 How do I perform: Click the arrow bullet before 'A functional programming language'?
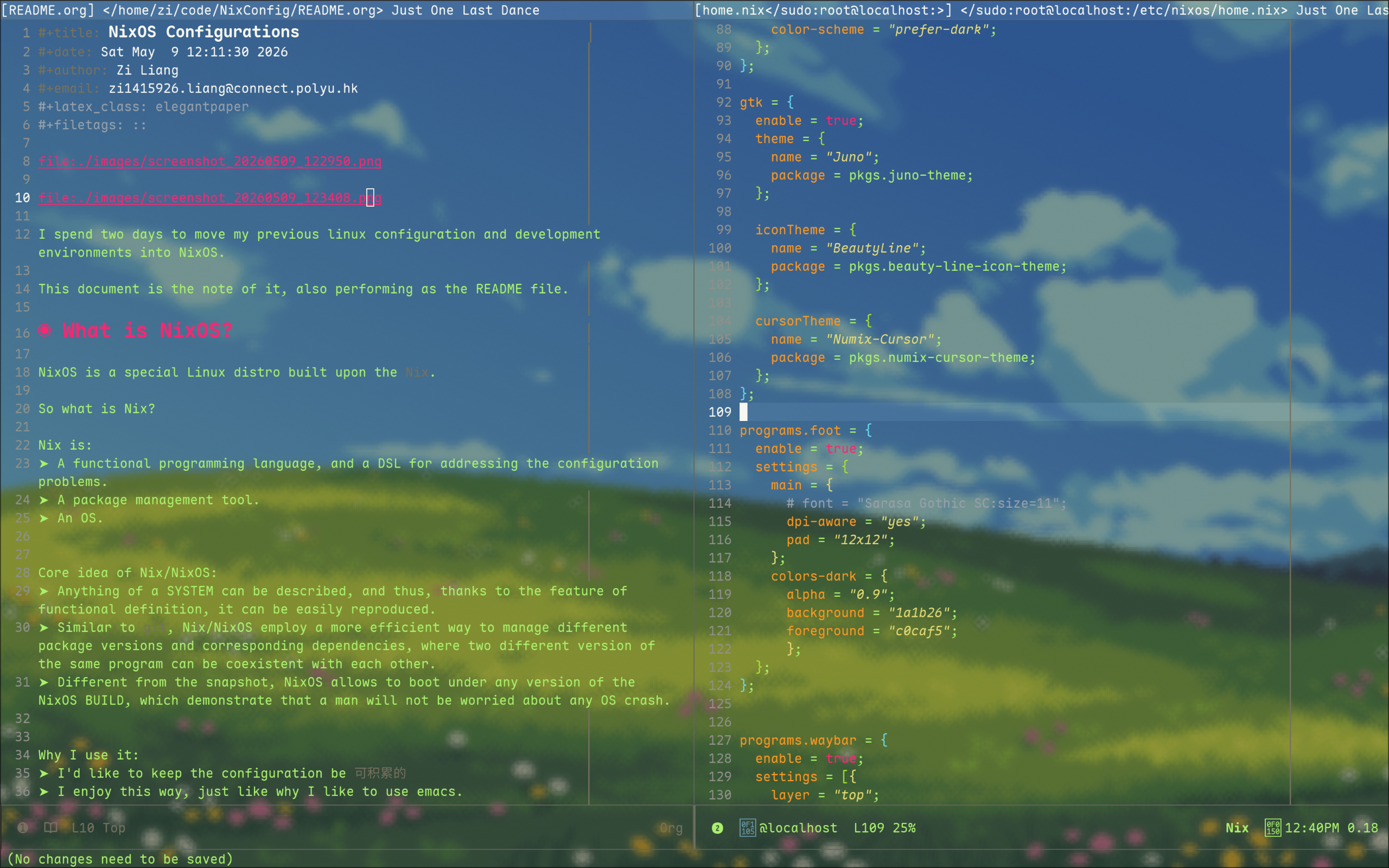[44, 464]
